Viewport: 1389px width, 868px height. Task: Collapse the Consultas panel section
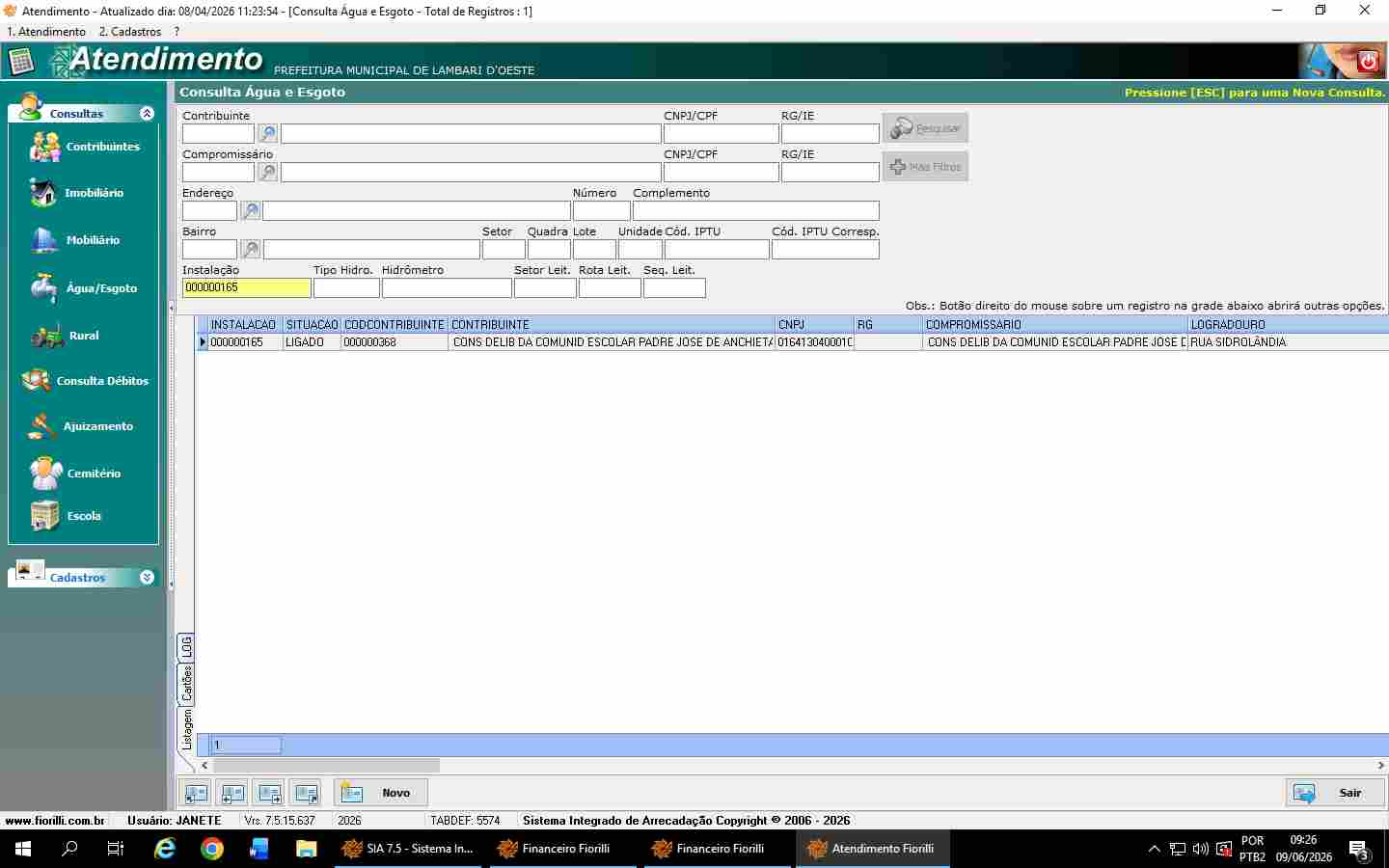(147, 114)
